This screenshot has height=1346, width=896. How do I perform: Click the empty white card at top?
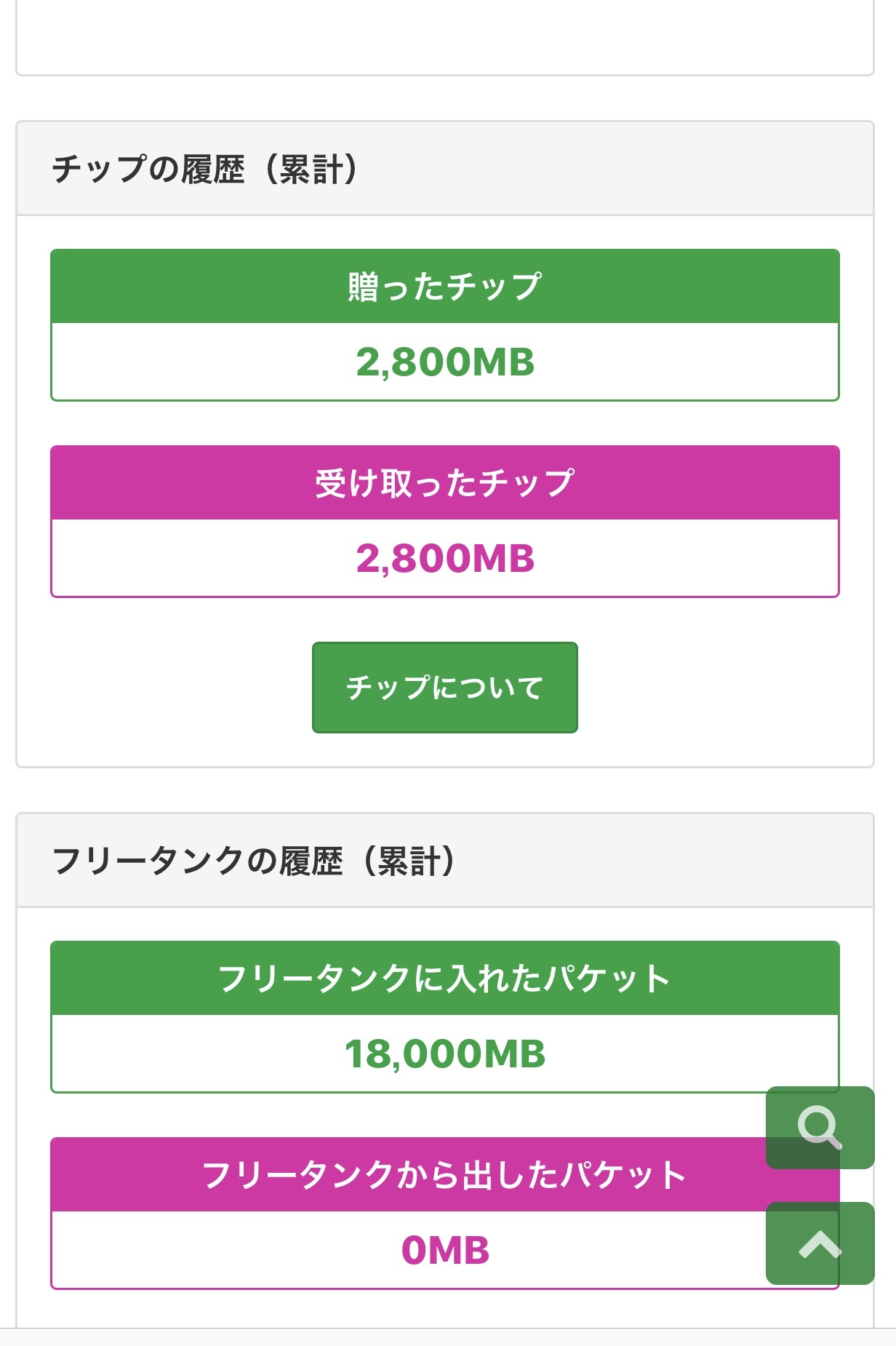click(x=444, y=35)
